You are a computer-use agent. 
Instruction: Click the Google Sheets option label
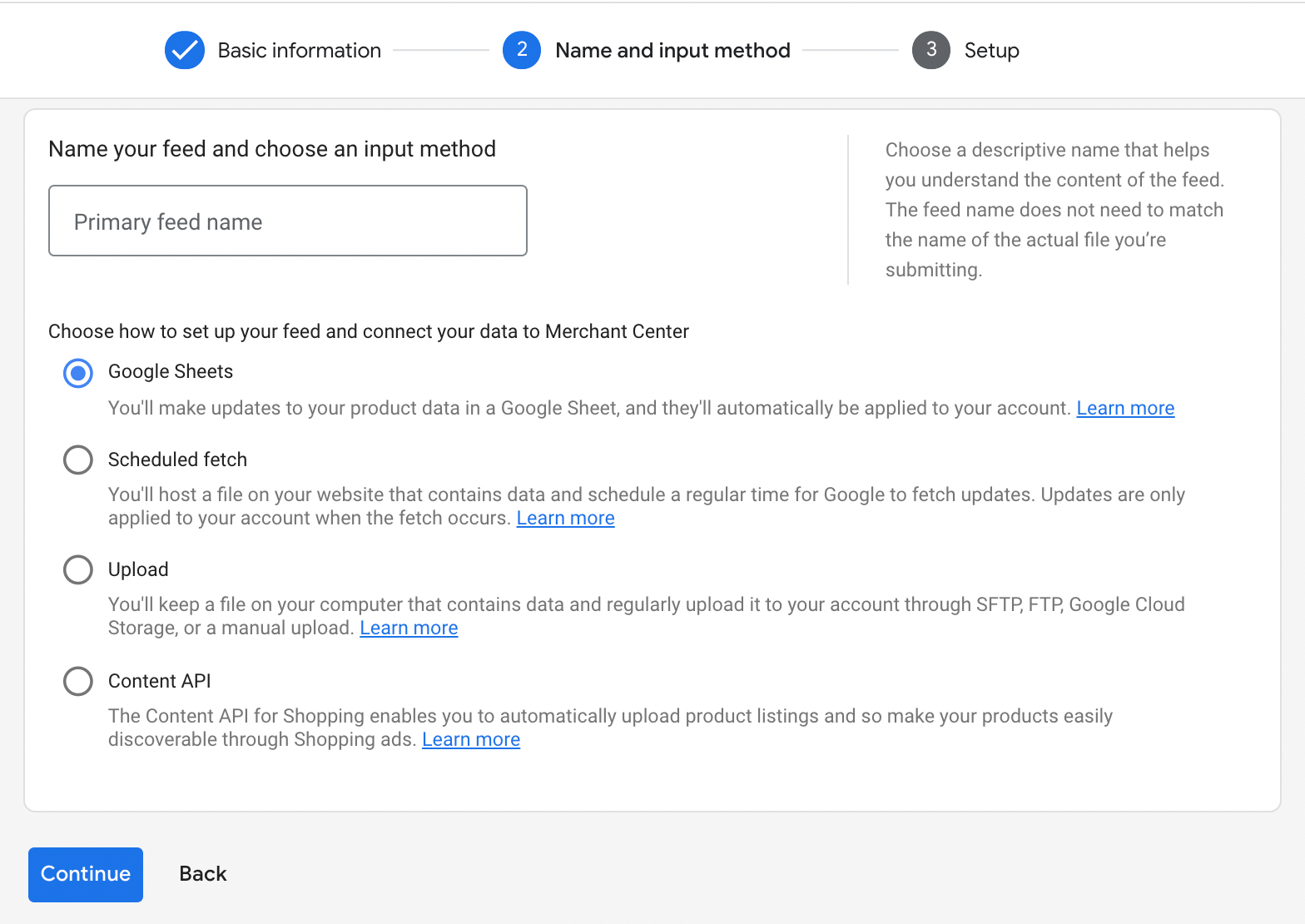[x=171, y=371]
